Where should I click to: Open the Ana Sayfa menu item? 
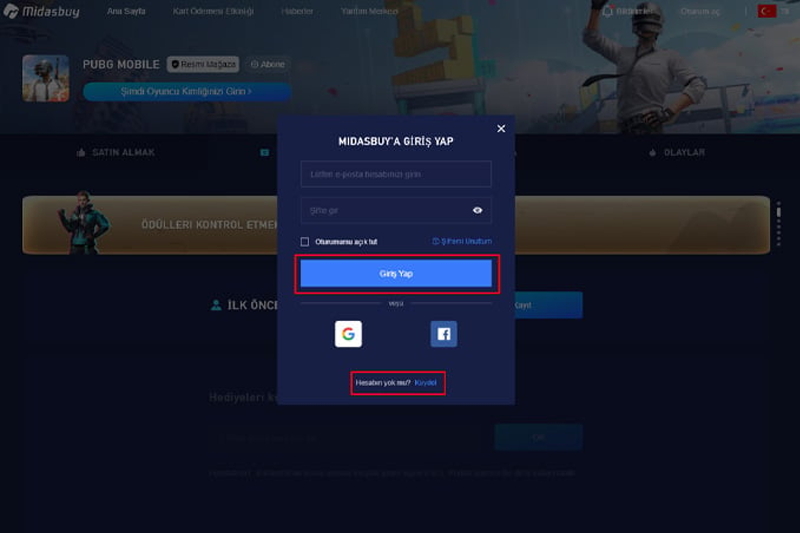pos(126,11)
